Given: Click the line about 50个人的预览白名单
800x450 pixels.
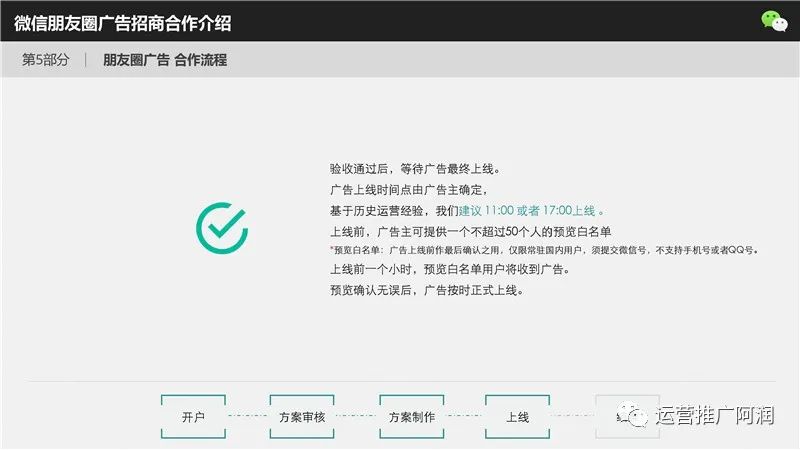Looking at the screenshot, I should pyautogui.click(x=470, y=232).
